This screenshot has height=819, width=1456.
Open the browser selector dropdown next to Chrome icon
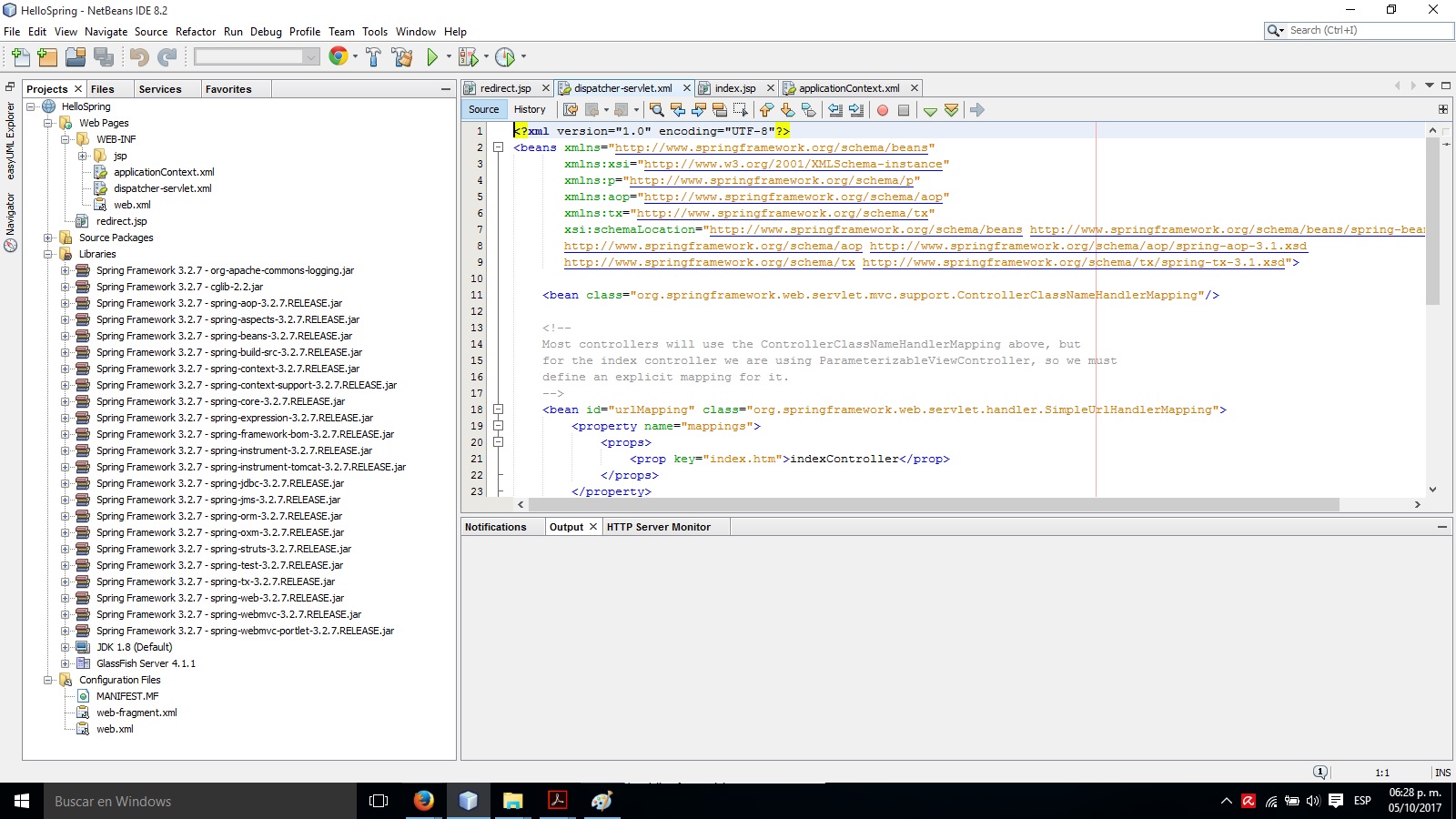353,56
